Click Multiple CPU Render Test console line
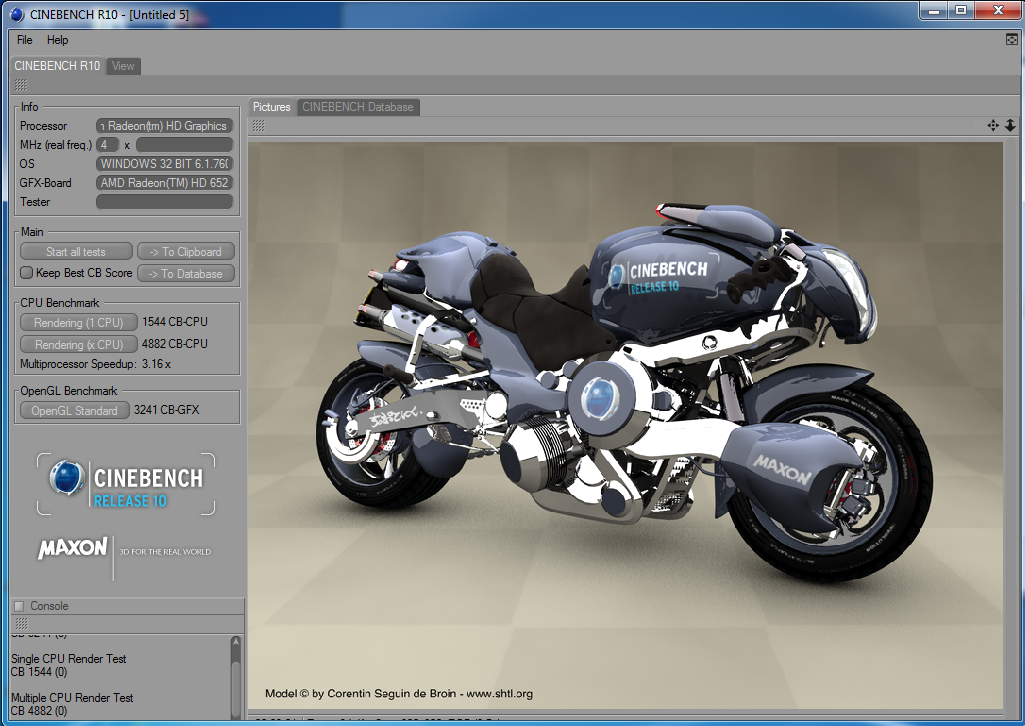 [72, 698]
